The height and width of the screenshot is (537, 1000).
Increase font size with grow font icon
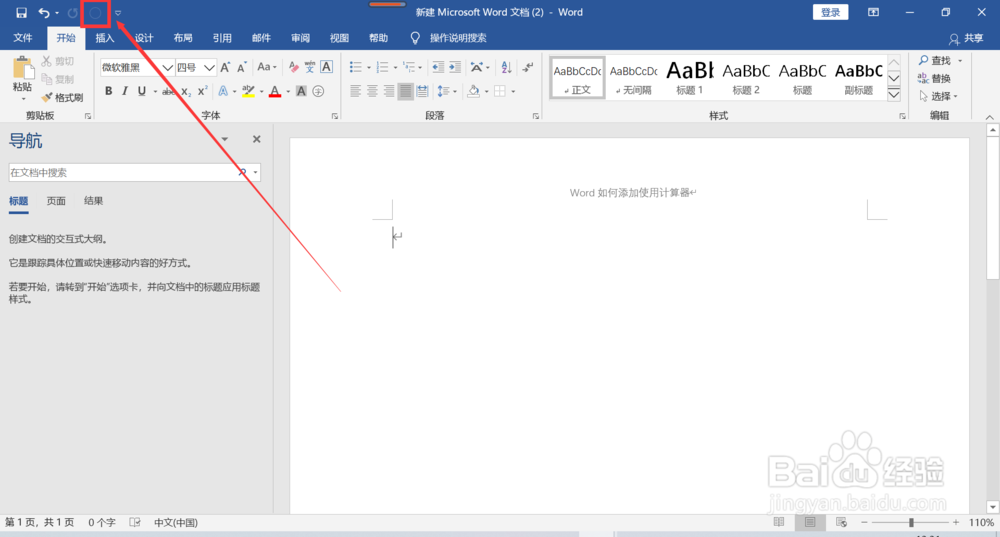click(225, 68)
